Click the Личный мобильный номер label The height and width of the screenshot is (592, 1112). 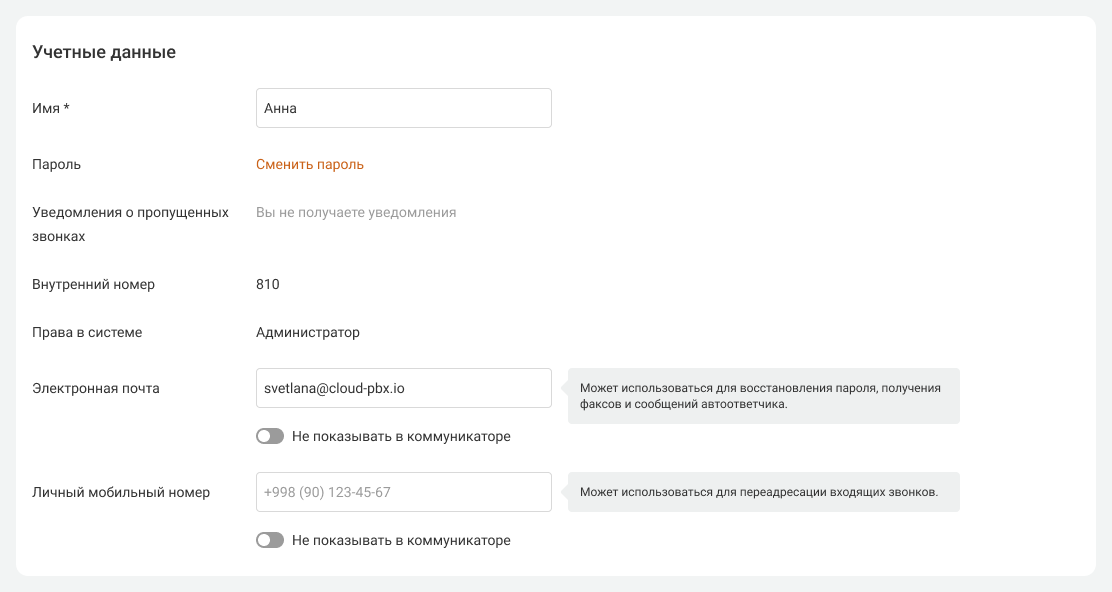pyautogui.click(x=121, y=493)
